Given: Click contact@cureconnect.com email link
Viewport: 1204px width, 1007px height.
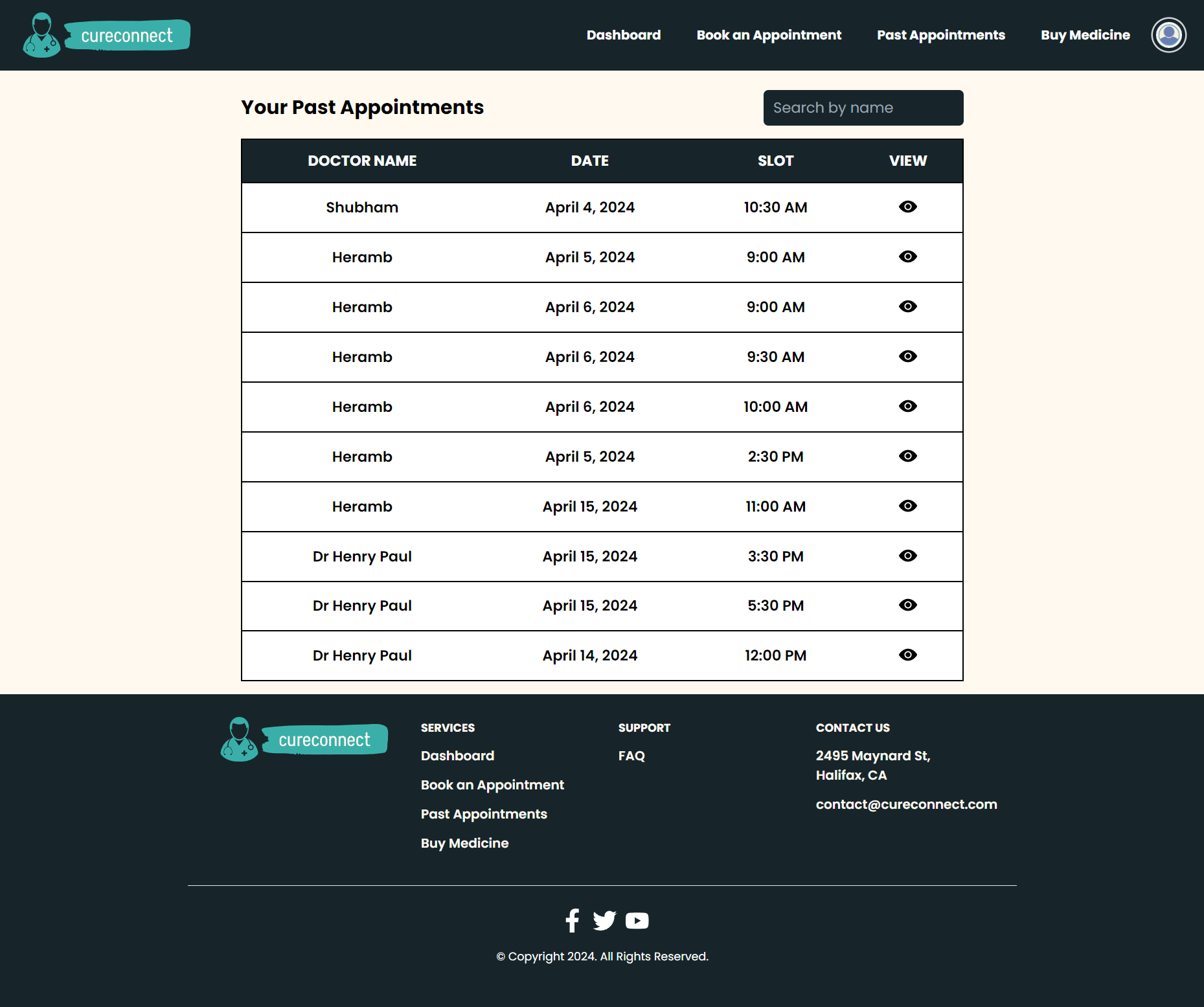Looking at the screenshot, I should [906, 804].
